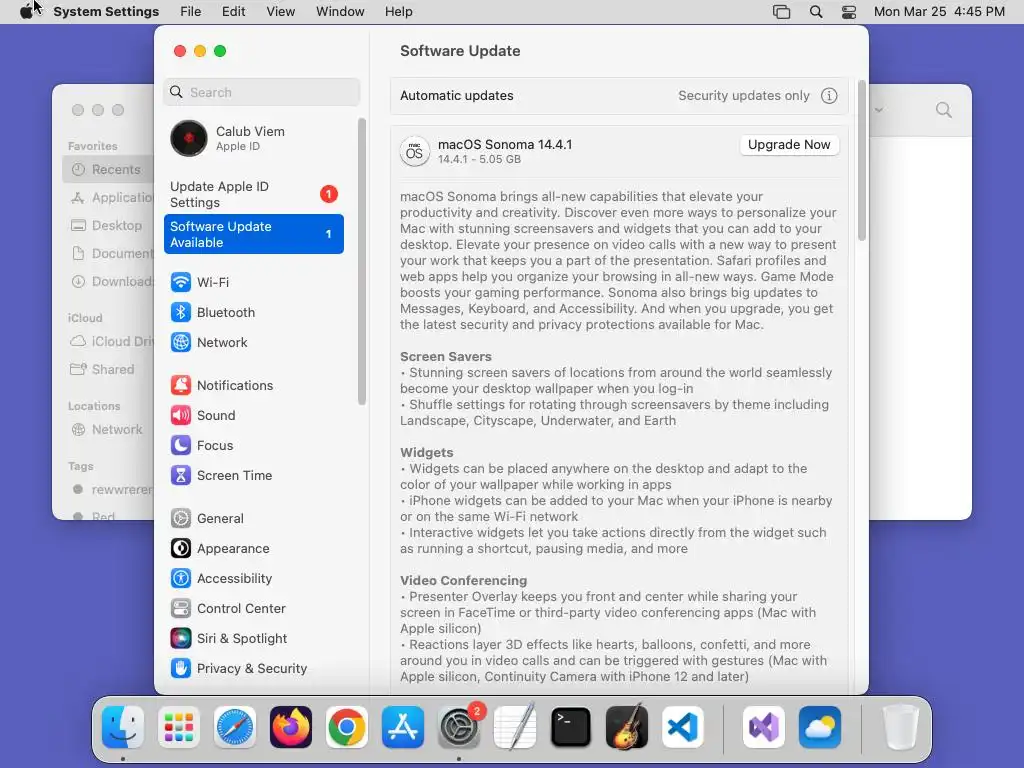Open the System Settings app menu
The height and width of the screenshot is (768, 1024).
[106, 12]
